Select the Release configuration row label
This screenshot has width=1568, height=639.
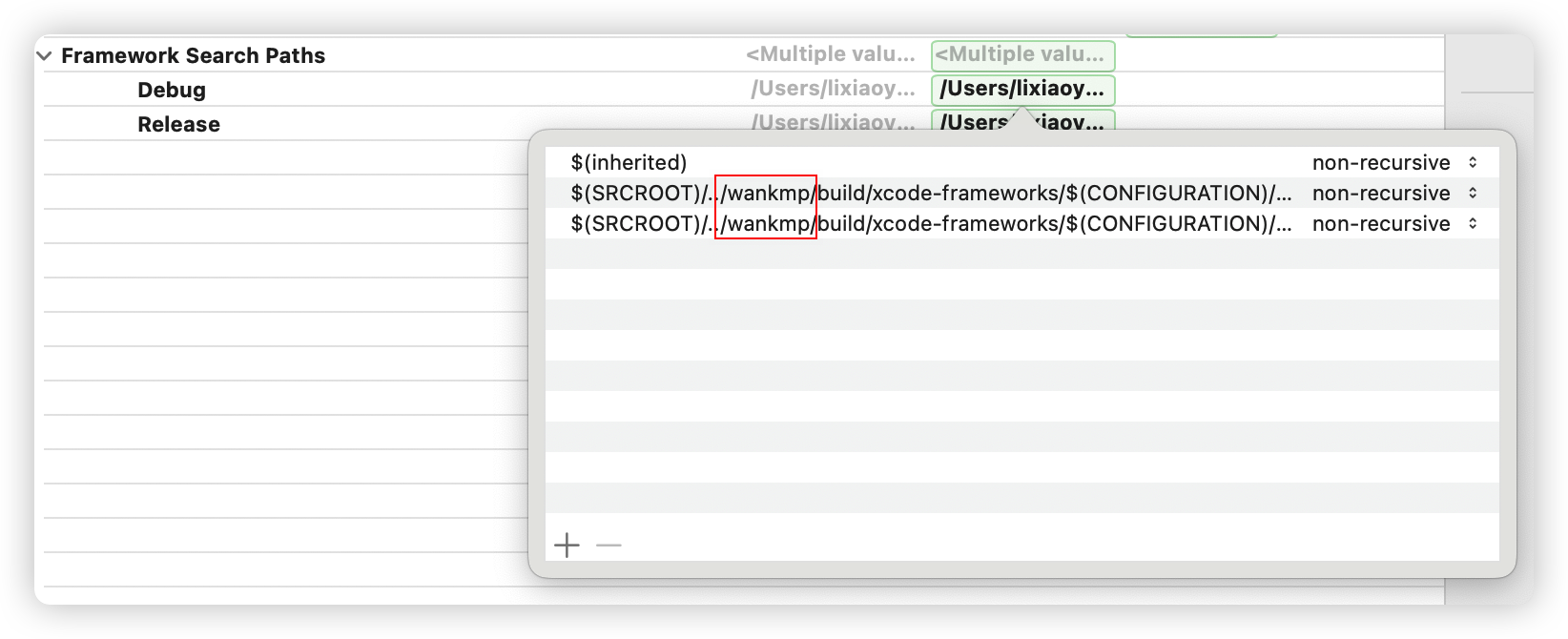tap(178, 125)
